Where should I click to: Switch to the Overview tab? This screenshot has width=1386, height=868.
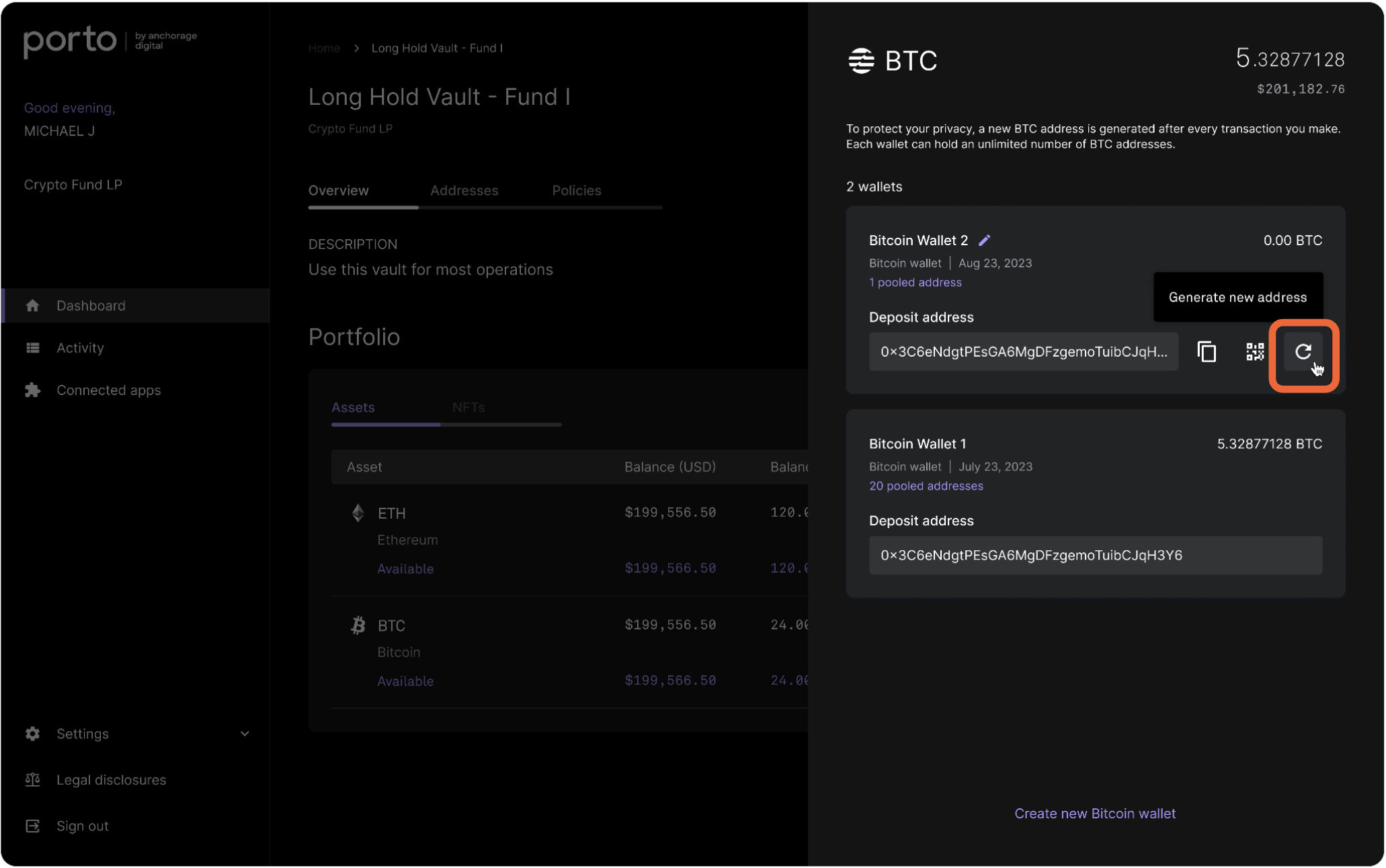pos(338,191)
